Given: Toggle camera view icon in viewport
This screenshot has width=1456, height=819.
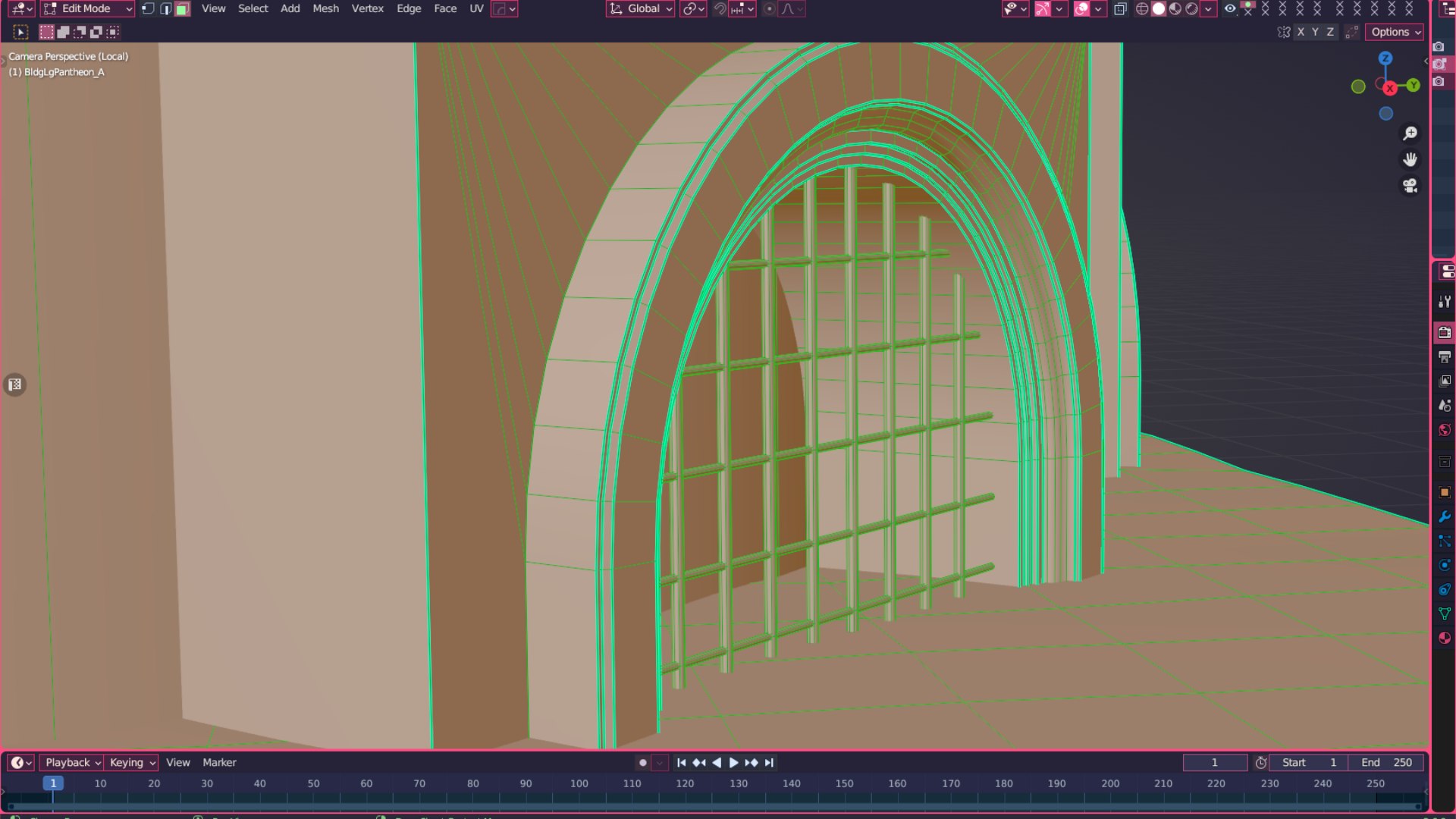Looking at the screenshot, I should [1410, 186].
